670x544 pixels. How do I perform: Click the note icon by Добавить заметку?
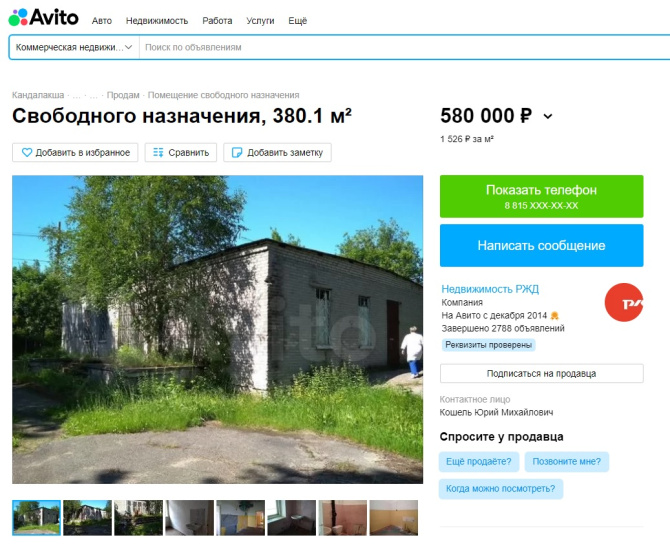tap(237, 153)
